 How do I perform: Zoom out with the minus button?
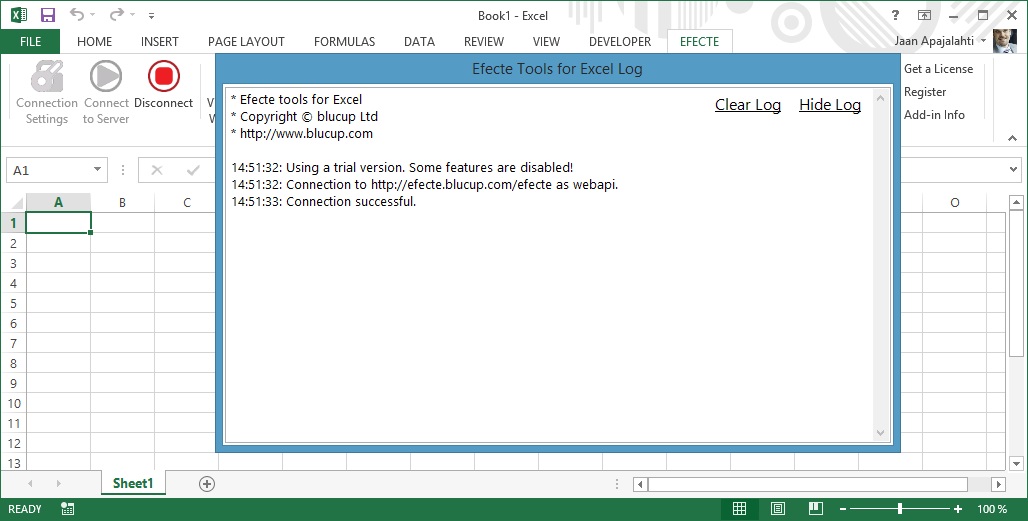click(x=843, y=509)
